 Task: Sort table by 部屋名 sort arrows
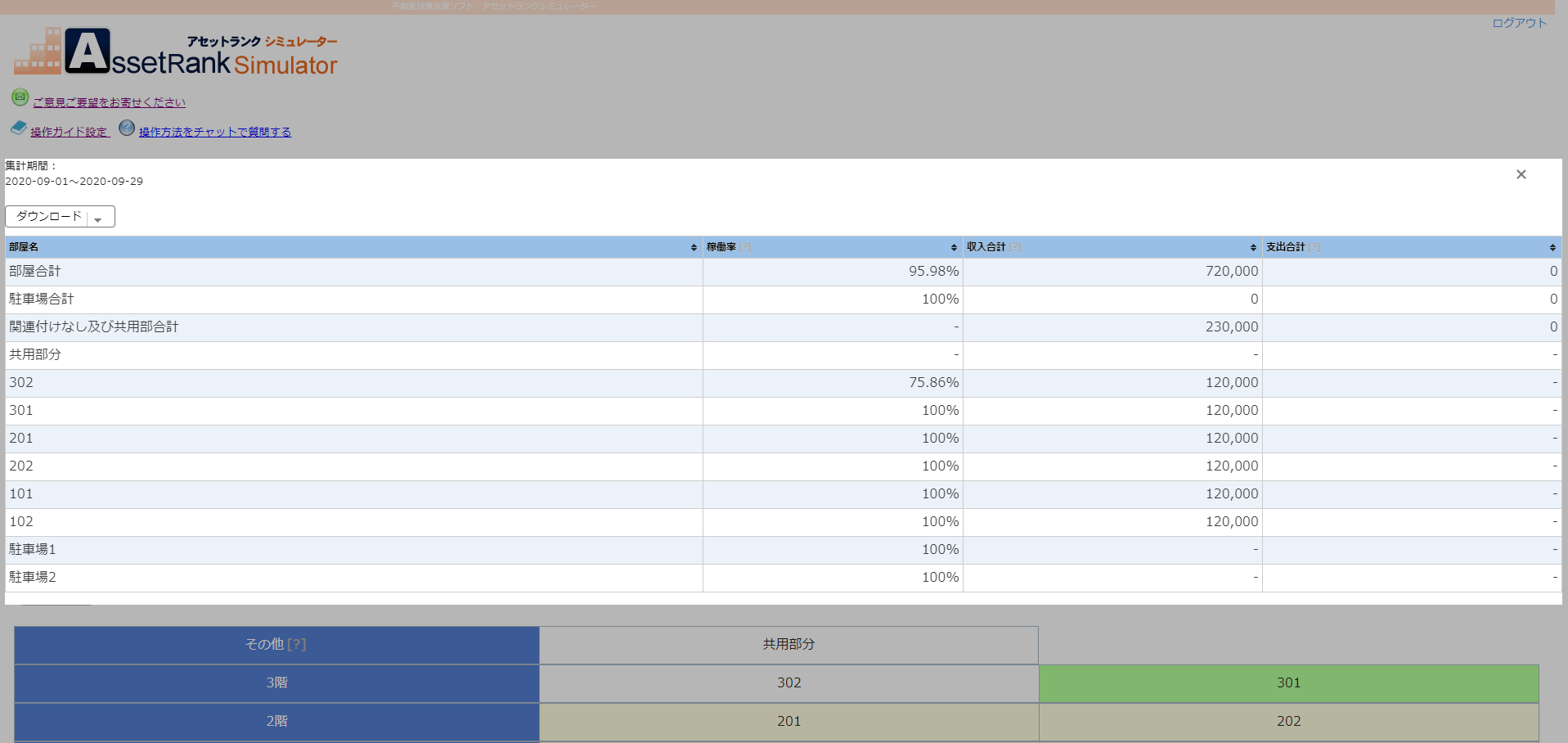coord(694,247)
